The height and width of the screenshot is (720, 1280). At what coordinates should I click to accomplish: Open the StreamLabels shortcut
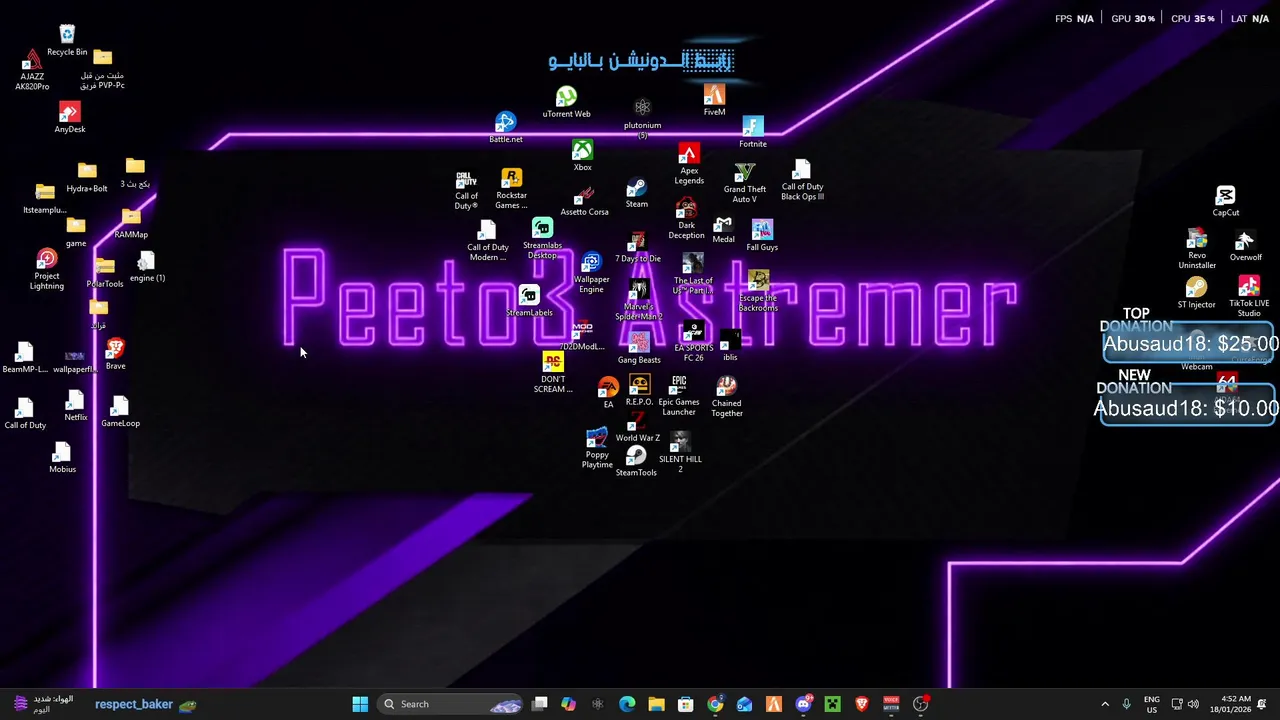coord(529,302)
